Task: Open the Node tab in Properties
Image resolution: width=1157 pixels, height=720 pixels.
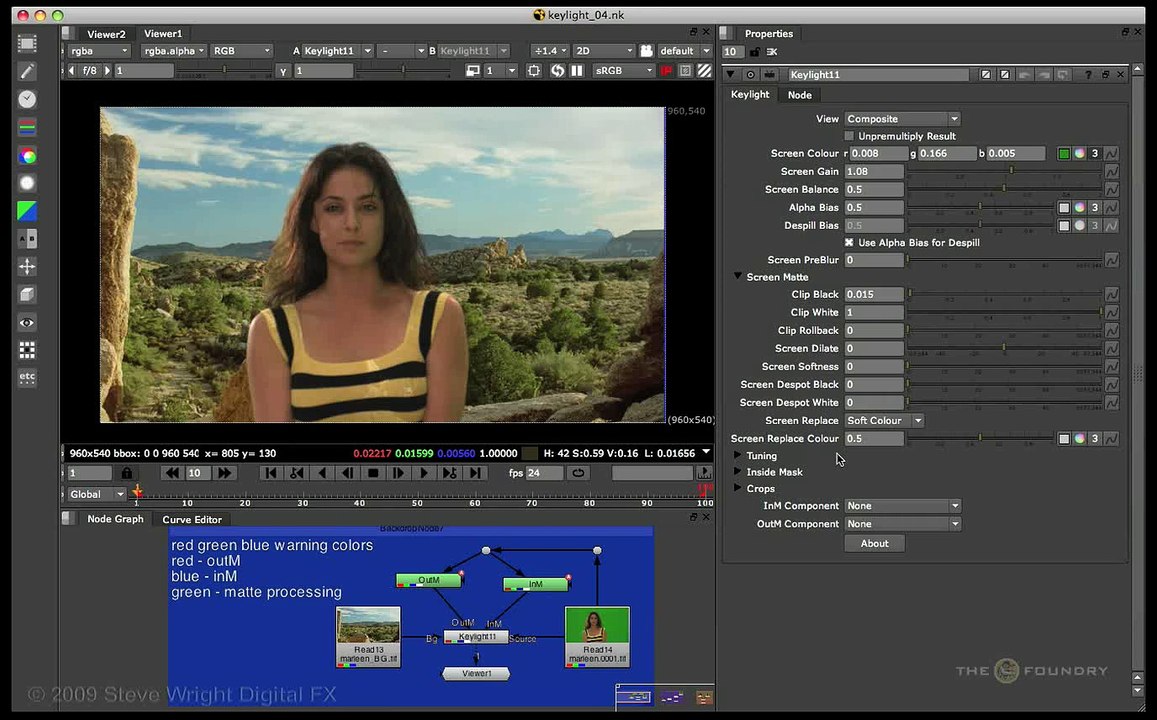Action: [x=800, y=94]
